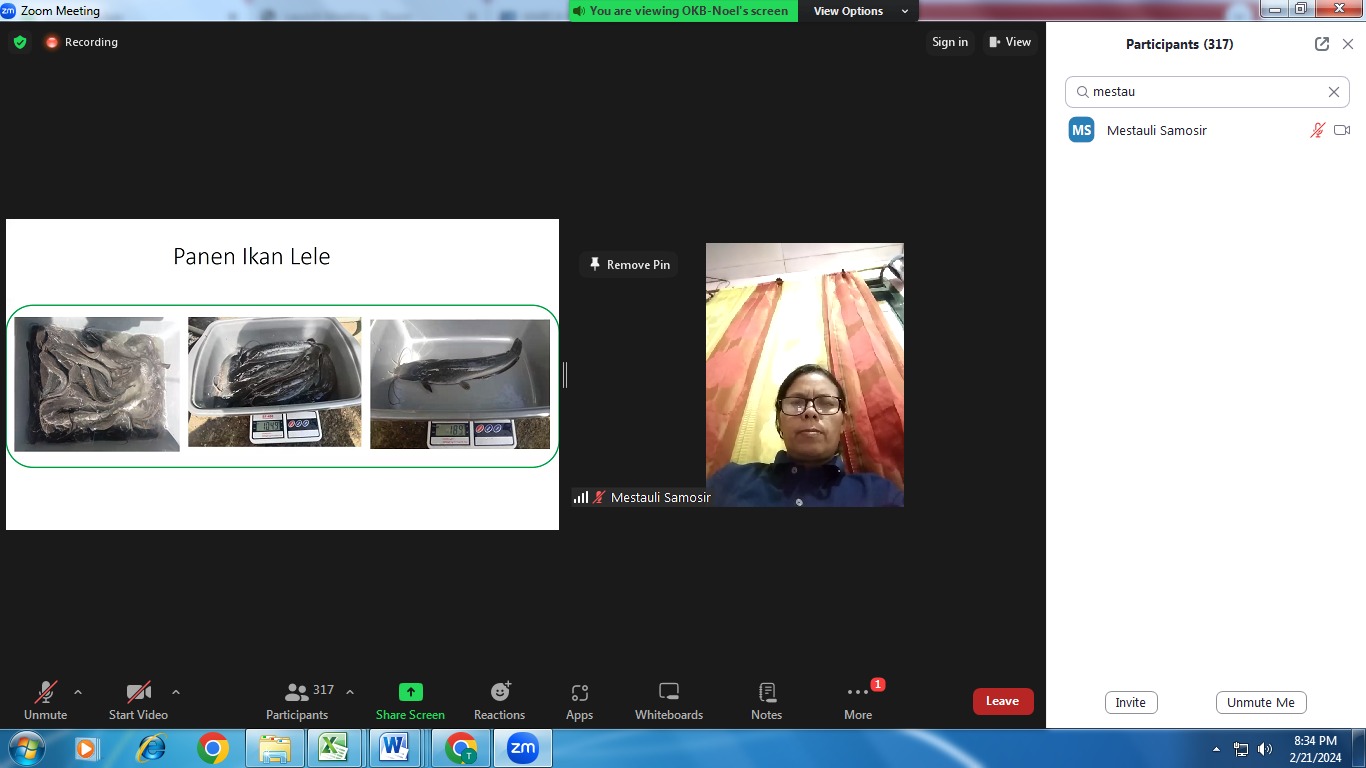Open the View layout menu
The width and height of the screenshot is (1366, 768).
[x=1010, y=42]
